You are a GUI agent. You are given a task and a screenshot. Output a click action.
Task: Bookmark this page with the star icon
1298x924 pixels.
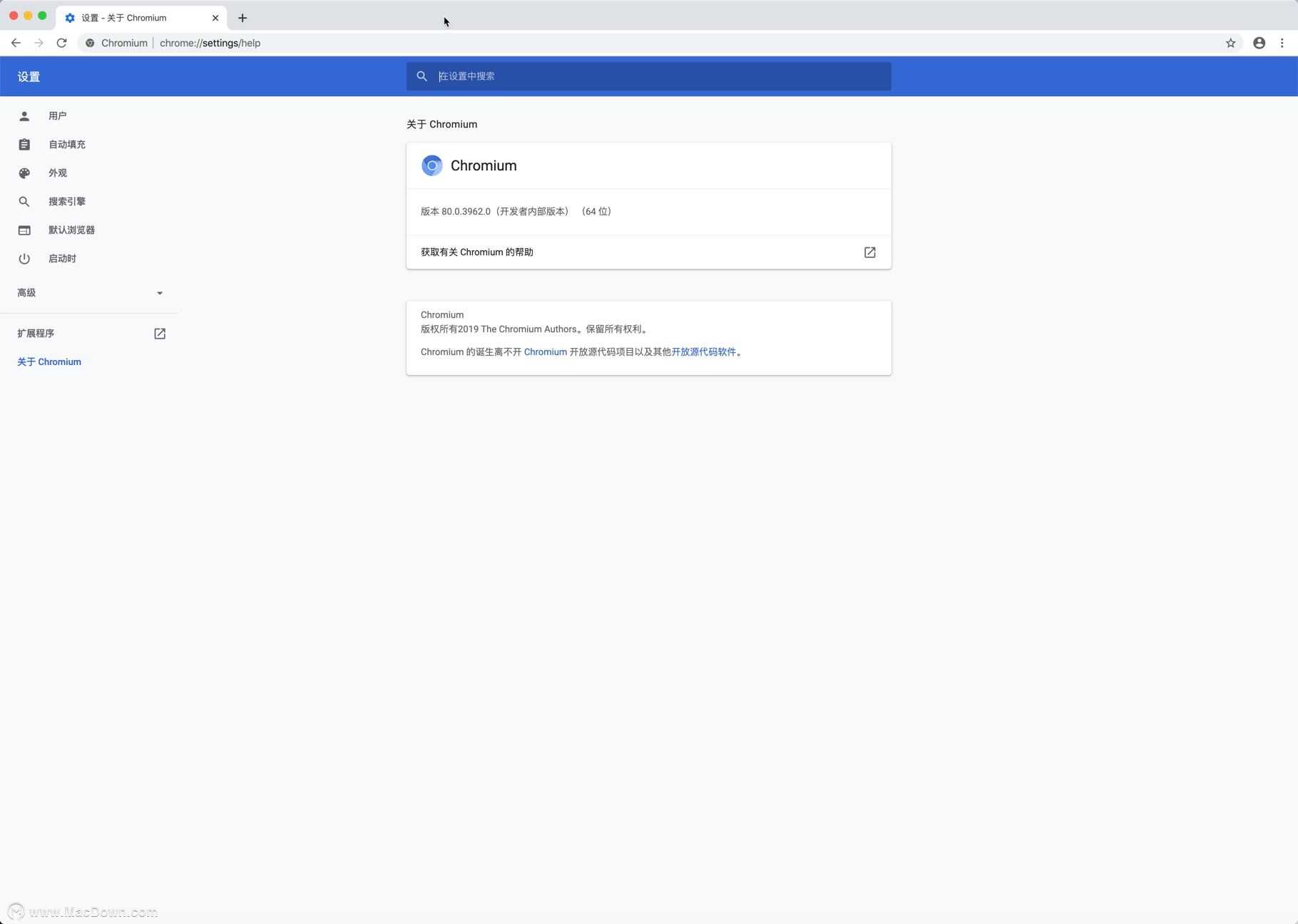tap(1230, 43)
